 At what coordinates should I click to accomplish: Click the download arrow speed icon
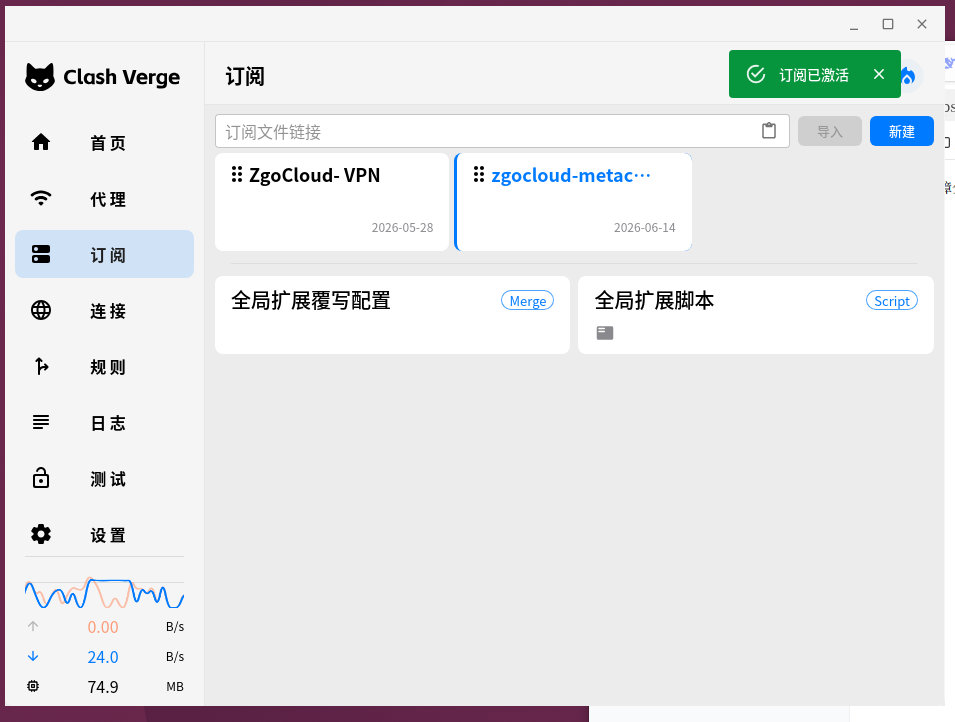point(33,656)
